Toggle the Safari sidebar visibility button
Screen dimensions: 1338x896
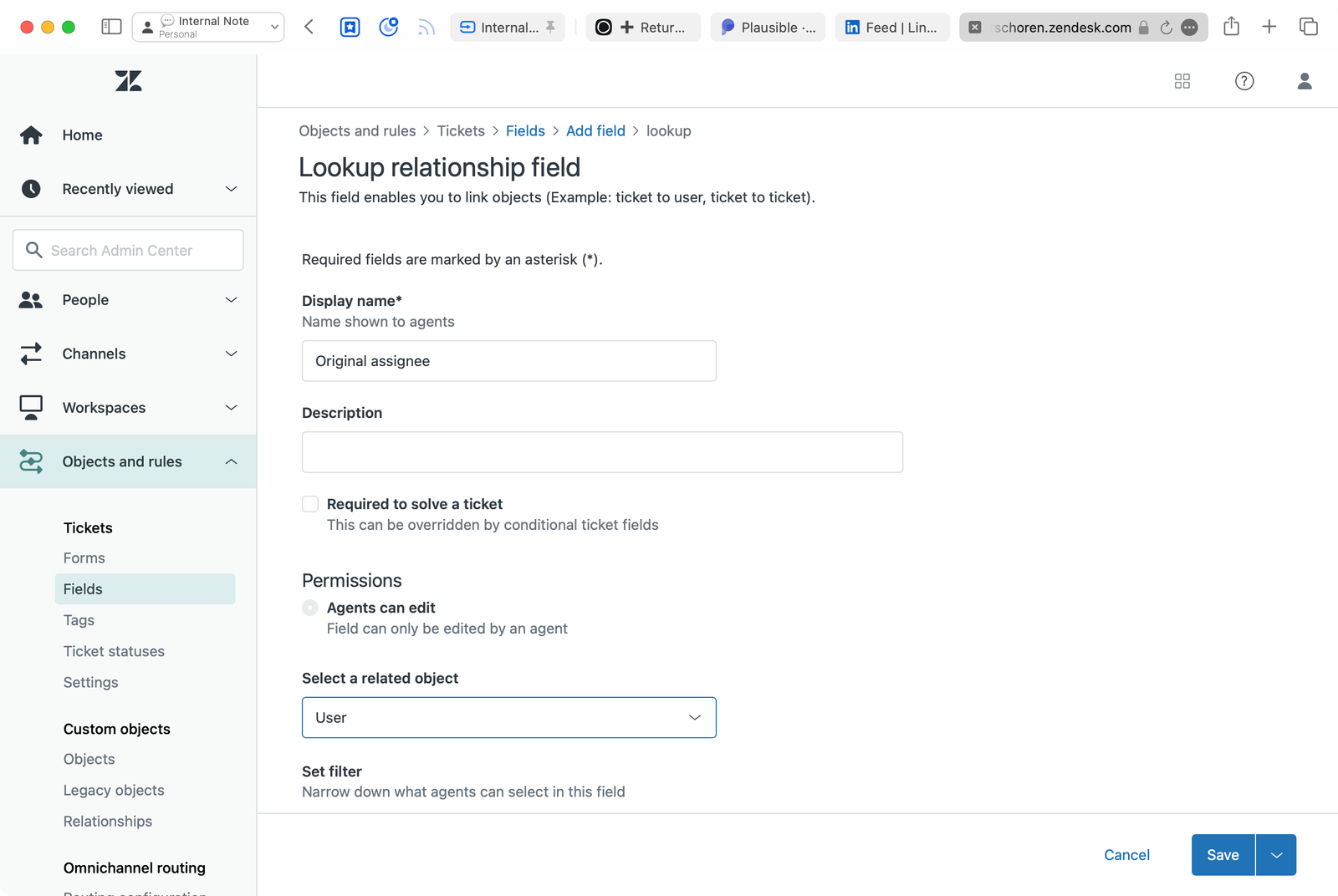pyautogui.click(x=110, y=26)
